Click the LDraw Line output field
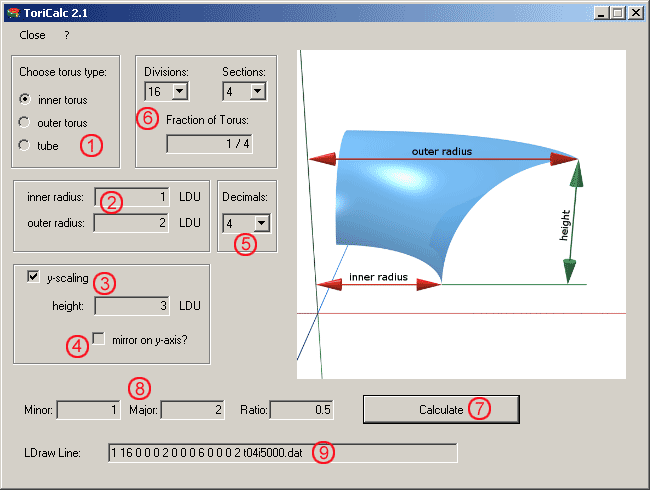This screenshot has height=490, width=650. point(283,453)
